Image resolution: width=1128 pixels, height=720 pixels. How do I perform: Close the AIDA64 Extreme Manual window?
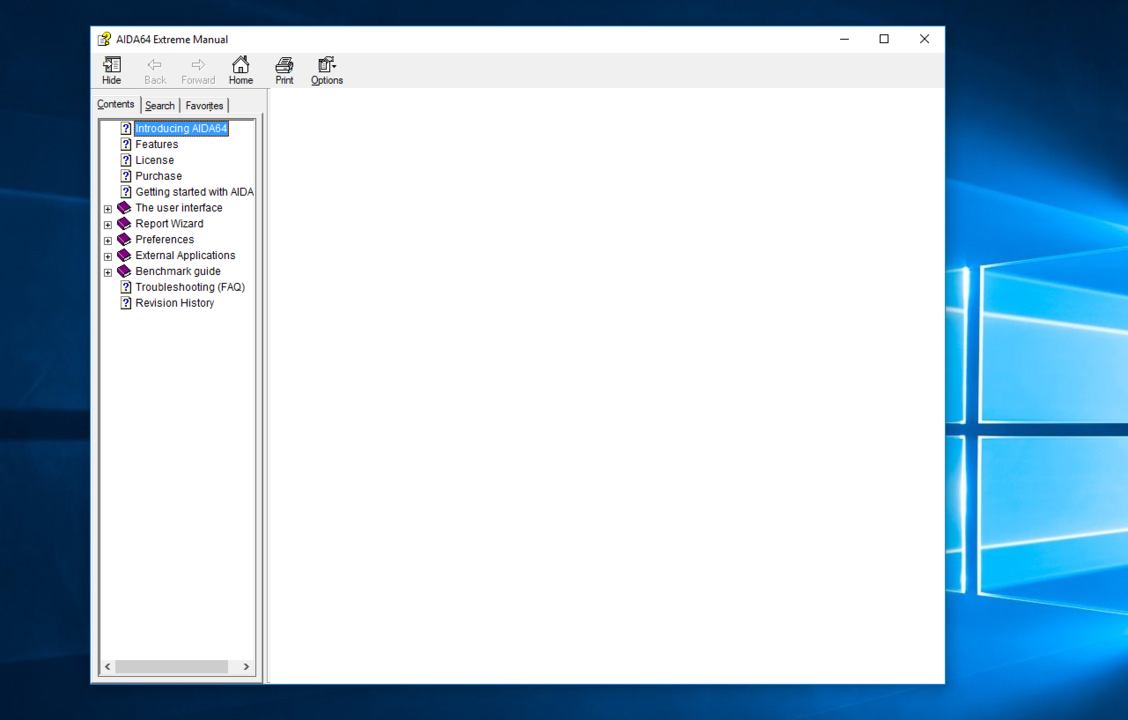click(924, 39)
